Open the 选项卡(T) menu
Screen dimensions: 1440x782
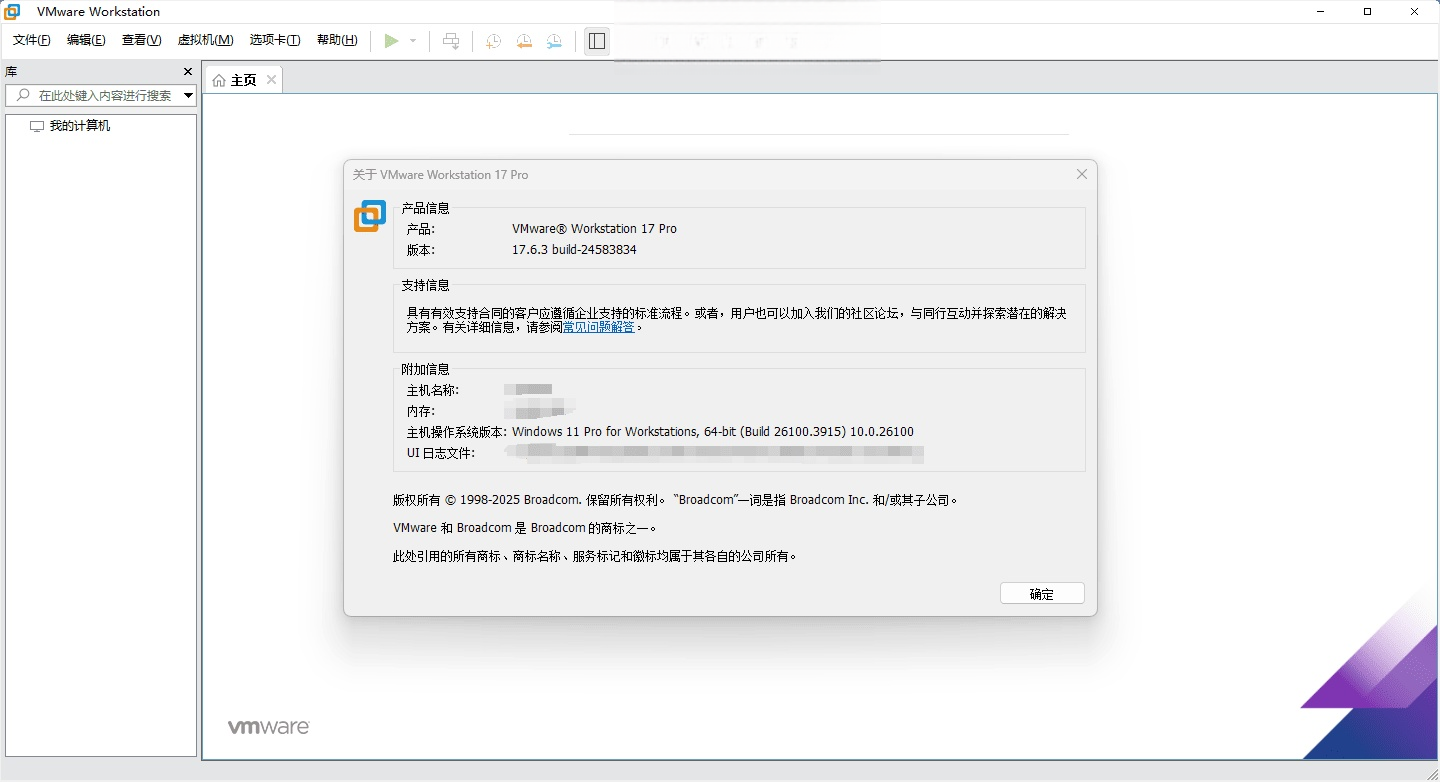pos(275,40)
